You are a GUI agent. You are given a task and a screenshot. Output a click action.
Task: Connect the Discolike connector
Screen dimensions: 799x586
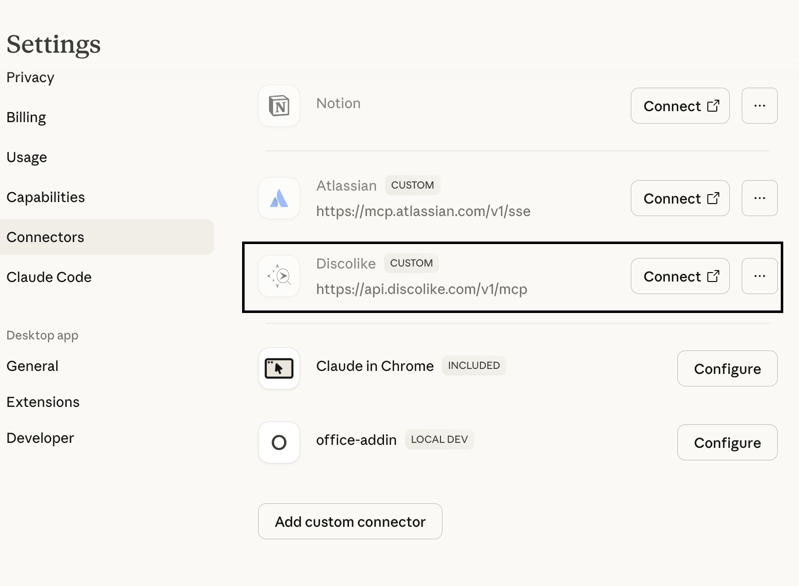click(x=680, y=276)
